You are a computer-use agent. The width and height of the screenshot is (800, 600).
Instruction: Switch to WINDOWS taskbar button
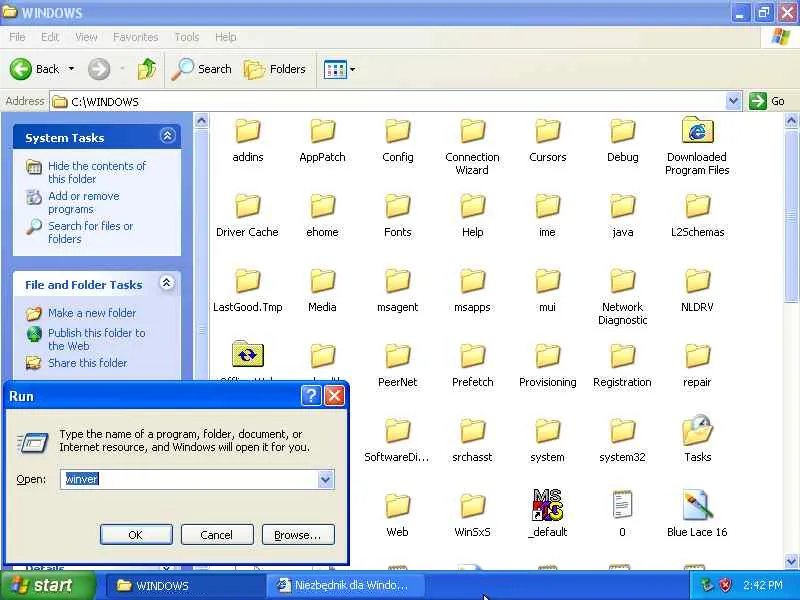[186, 585]
